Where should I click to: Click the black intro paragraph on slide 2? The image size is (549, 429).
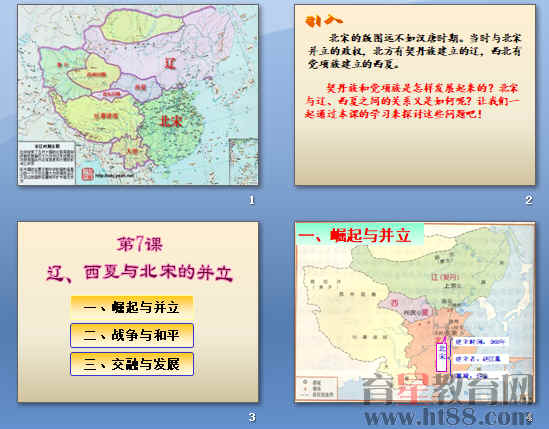(415, 51)
